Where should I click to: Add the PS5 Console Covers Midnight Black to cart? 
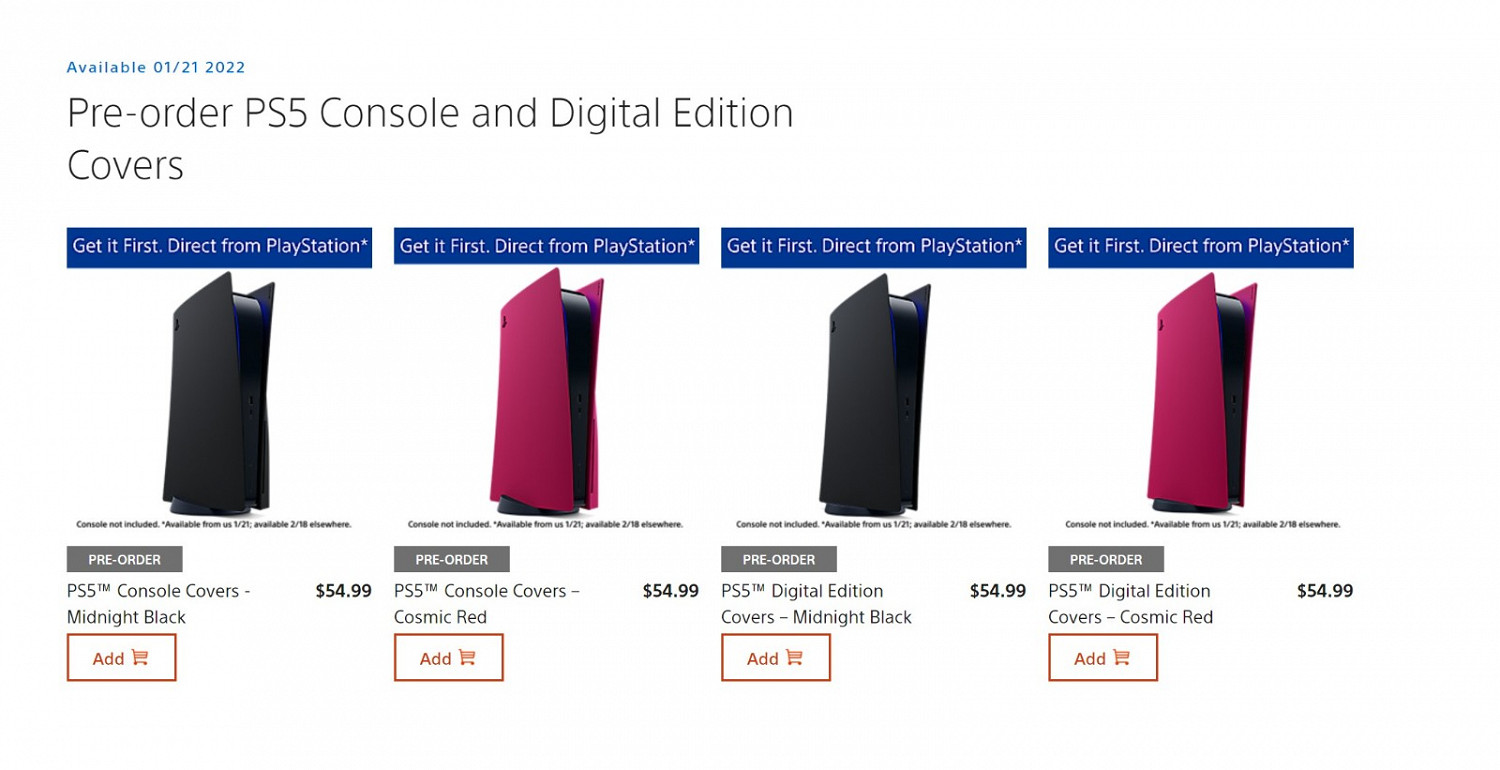coord(121,658)
